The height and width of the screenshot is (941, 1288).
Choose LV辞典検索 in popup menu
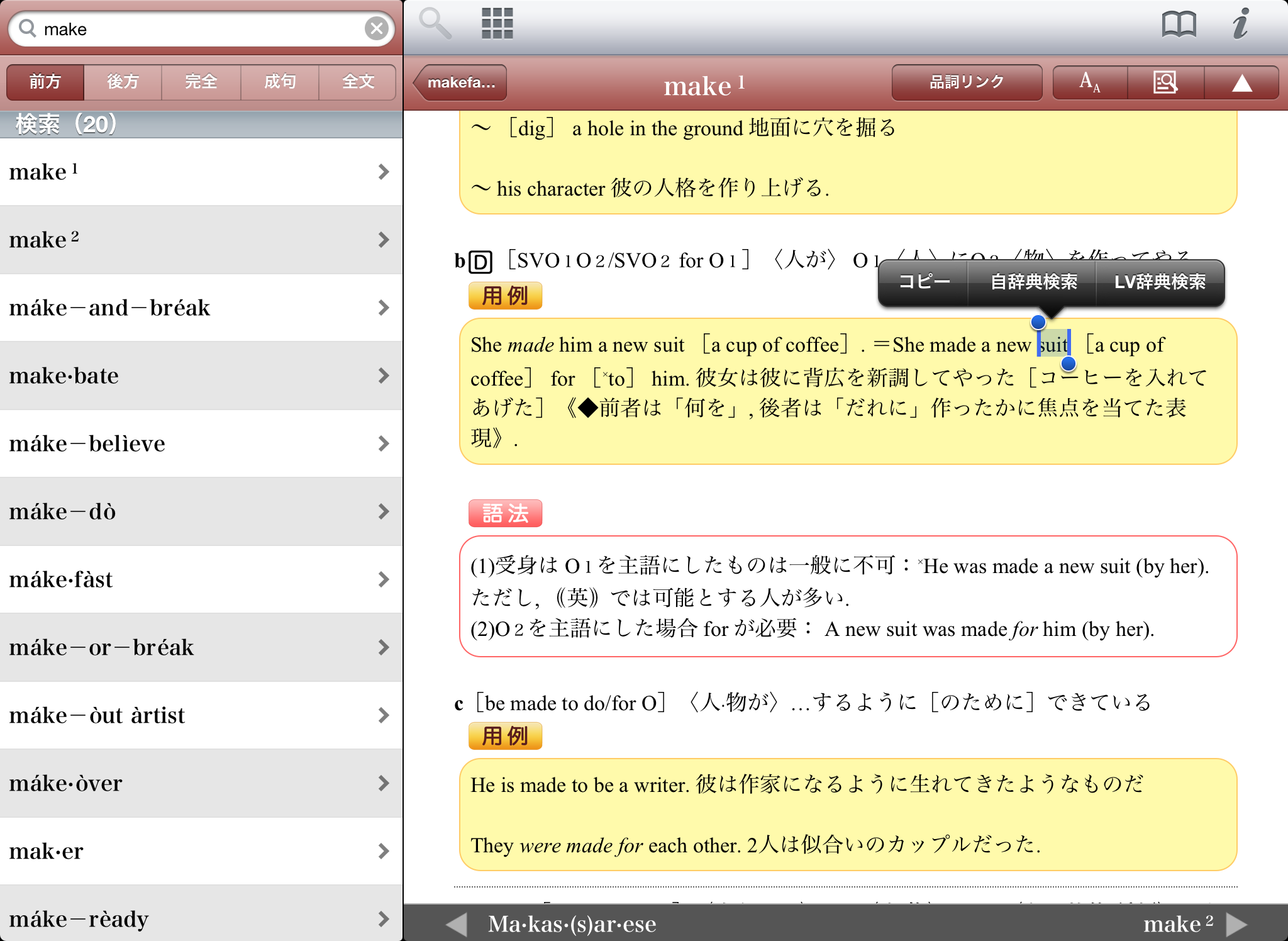point(1159,281)
